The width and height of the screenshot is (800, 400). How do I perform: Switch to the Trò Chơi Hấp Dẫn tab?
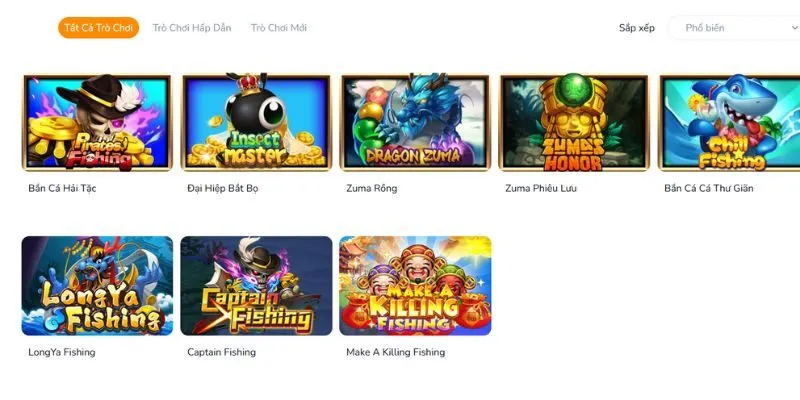[x=192, y=28]
